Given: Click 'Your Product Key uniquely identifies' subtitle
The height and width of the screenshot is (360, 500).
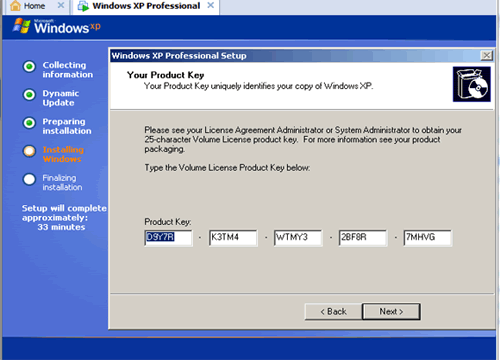Looking at the screenshot, I should click(258, 86).
